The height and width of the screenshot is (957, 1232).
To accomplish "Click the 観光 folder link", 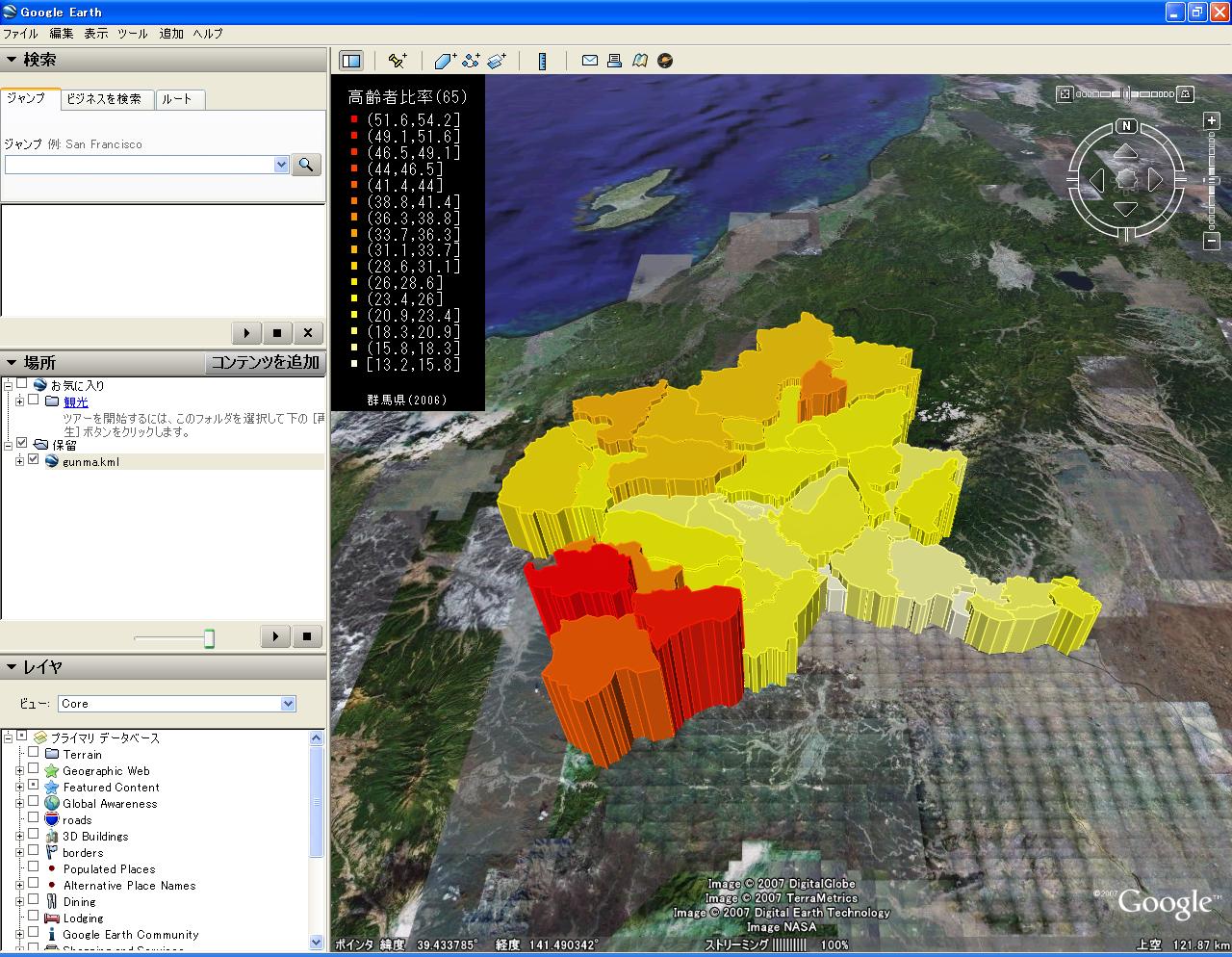I will 75,401.
